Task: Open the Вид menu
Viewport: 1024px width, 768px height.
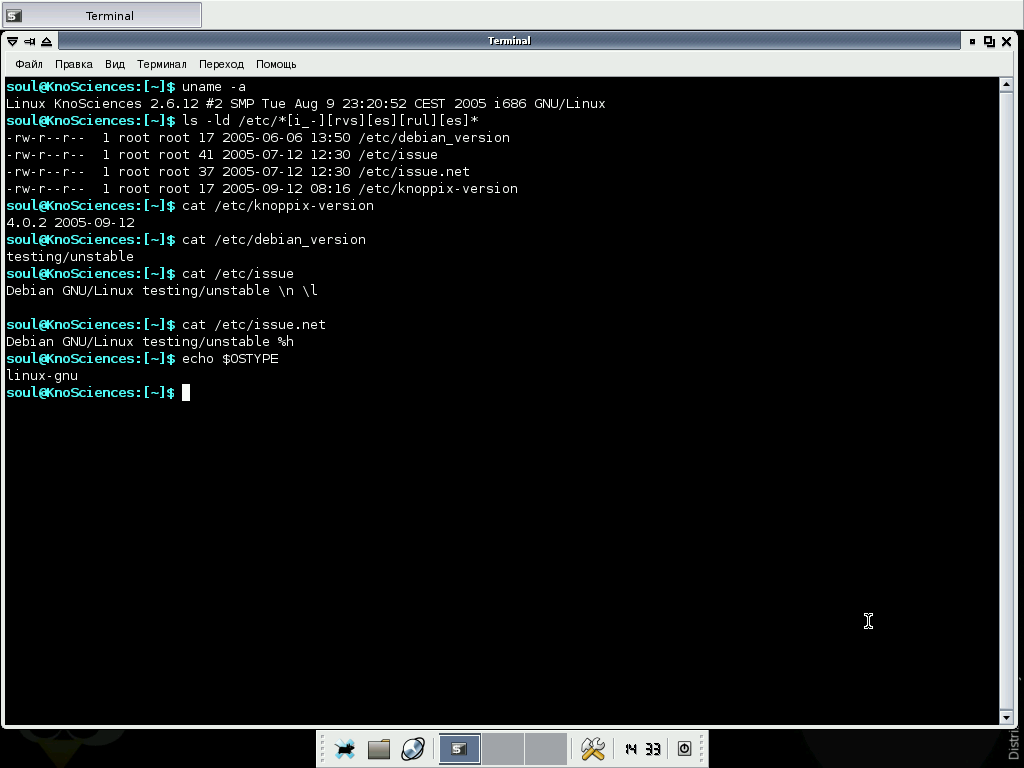Action: coord(115,64)
